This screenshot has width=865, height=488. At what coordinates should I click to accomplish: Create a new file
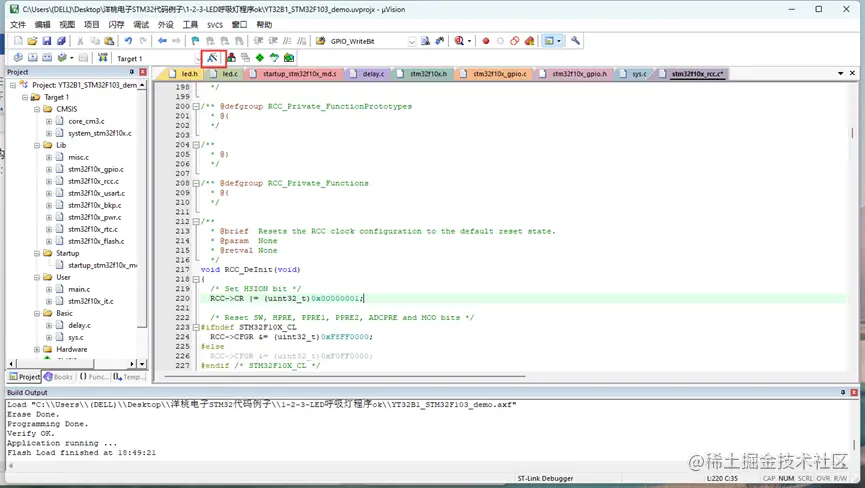point(18,41)
